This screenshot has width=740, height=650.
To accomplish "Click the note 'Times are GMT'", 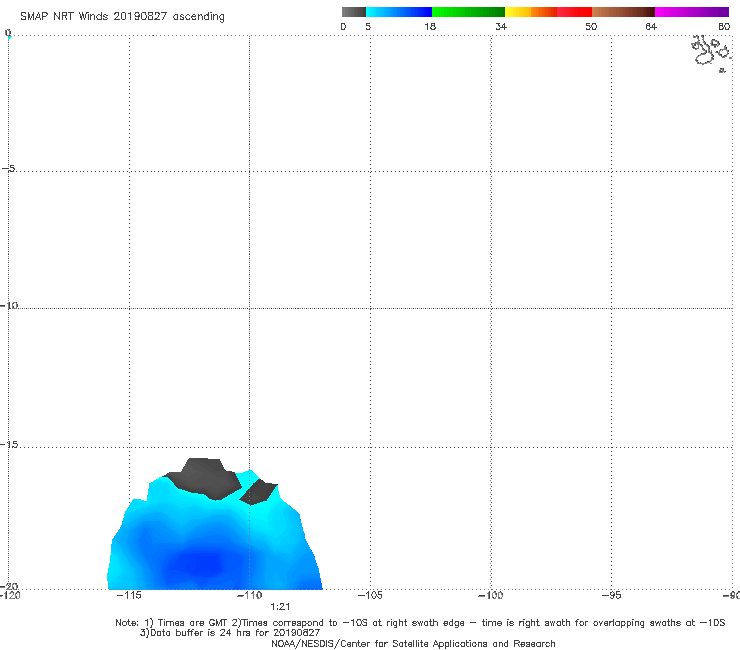I will point(186,623).
